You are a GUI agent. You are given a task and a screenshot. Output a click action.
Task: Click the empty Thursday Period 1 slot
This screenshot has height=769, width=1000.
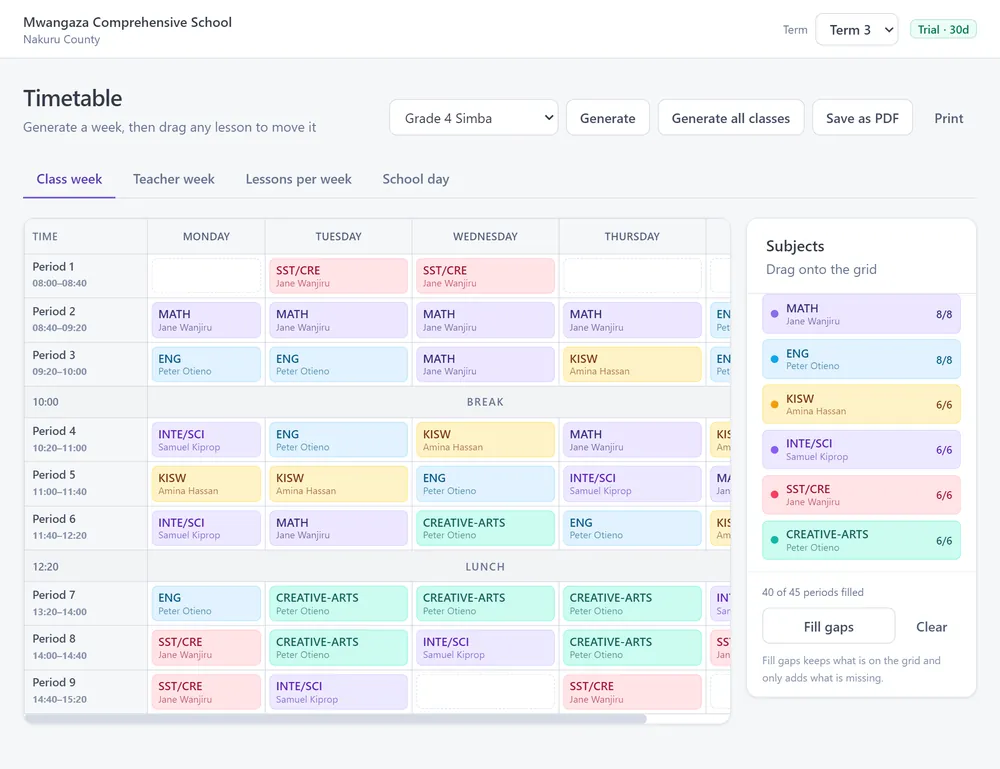632,275
